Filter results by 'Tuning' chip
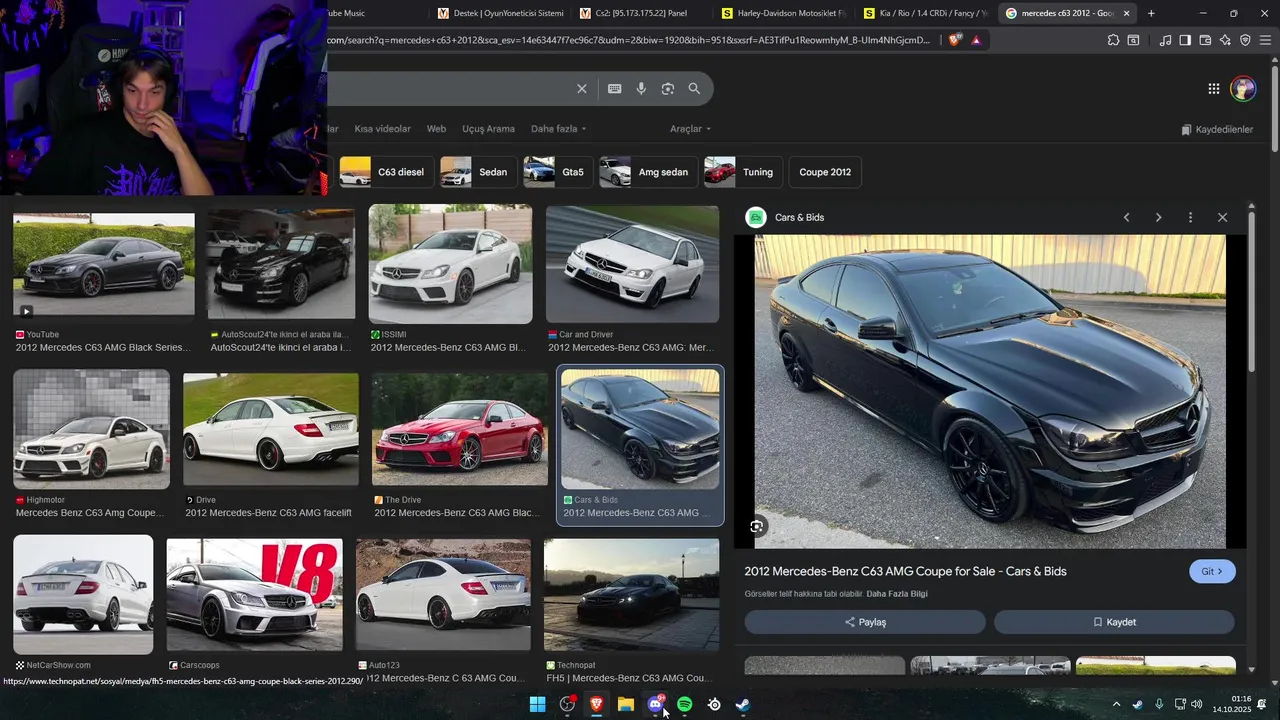The image size is (1280, 720). 743,172
